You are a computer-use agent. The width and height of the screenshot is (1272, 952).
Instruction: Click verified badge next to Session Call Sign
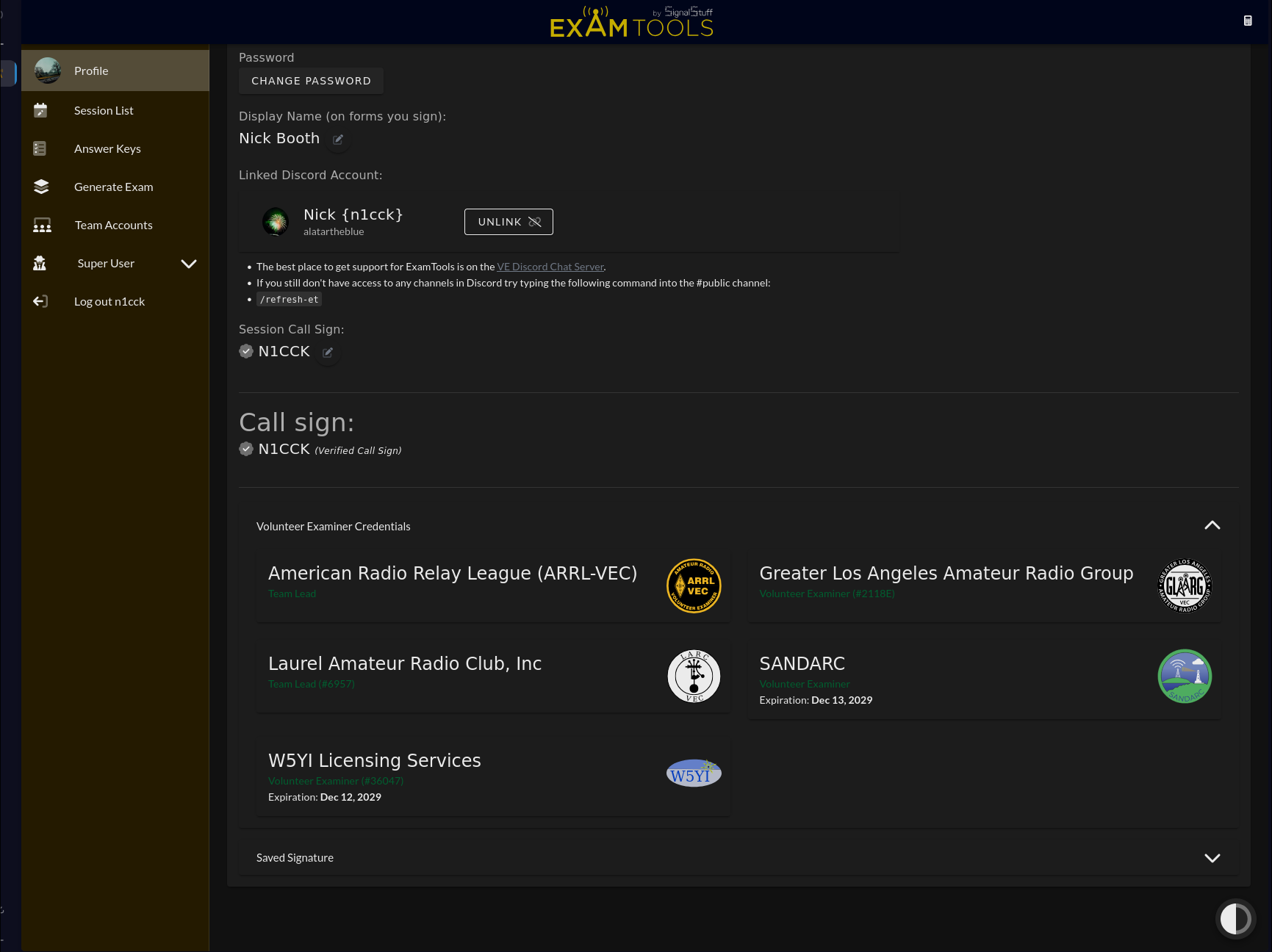click(246, 351)
